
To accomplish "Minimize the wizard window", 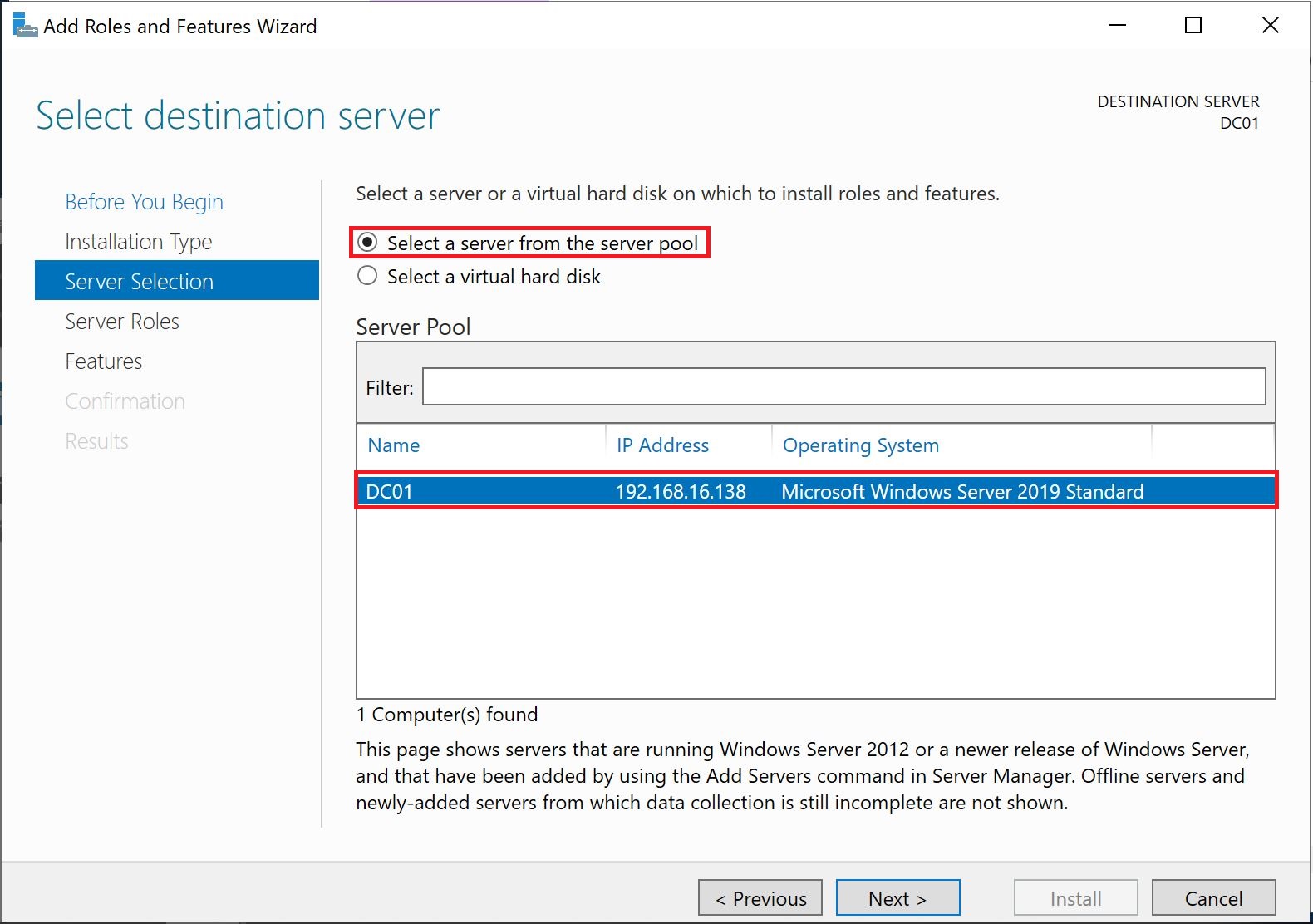I will (x=1118, y=25).
